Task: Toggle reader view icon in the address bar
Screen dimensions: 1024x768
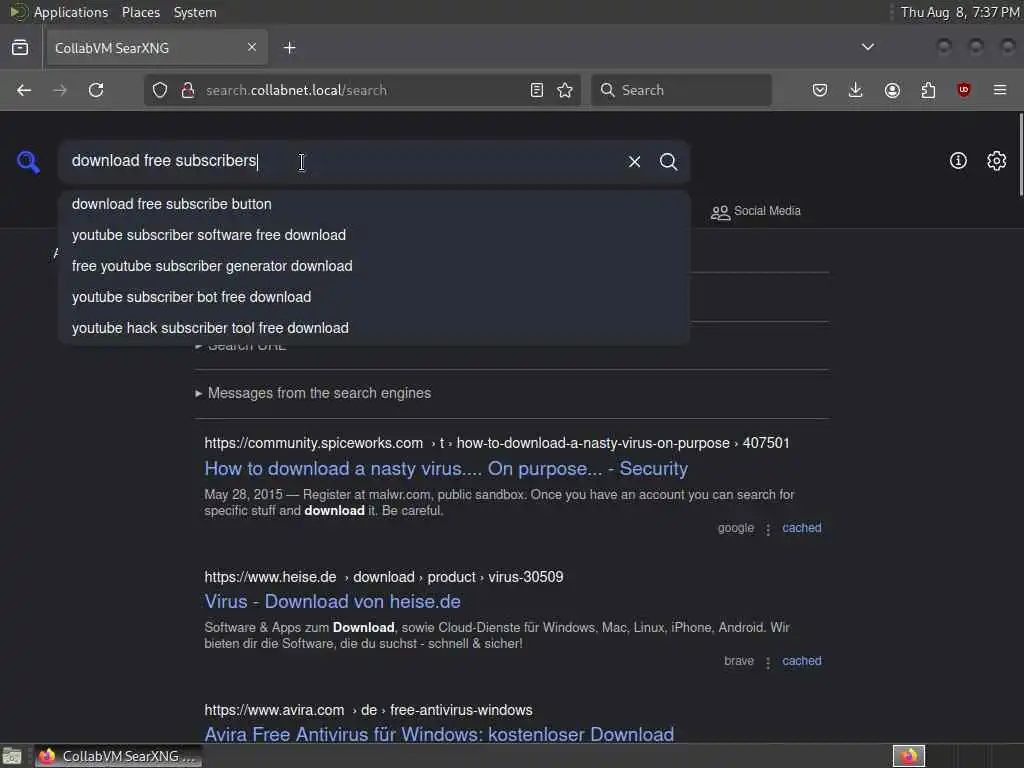Action: click(537, 90)
